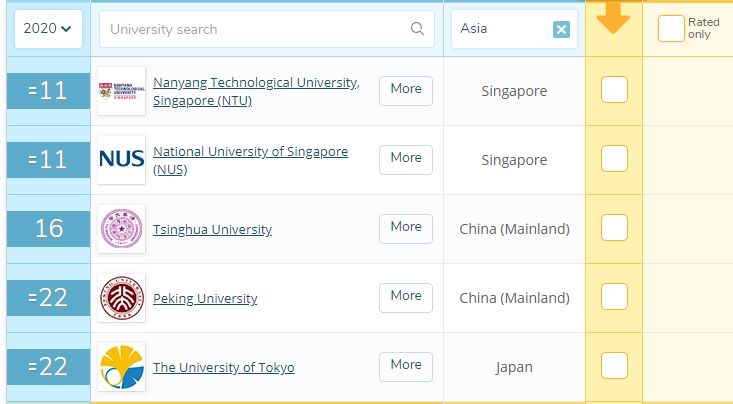Click More for Tsinghua University

(x=406, y=229)
